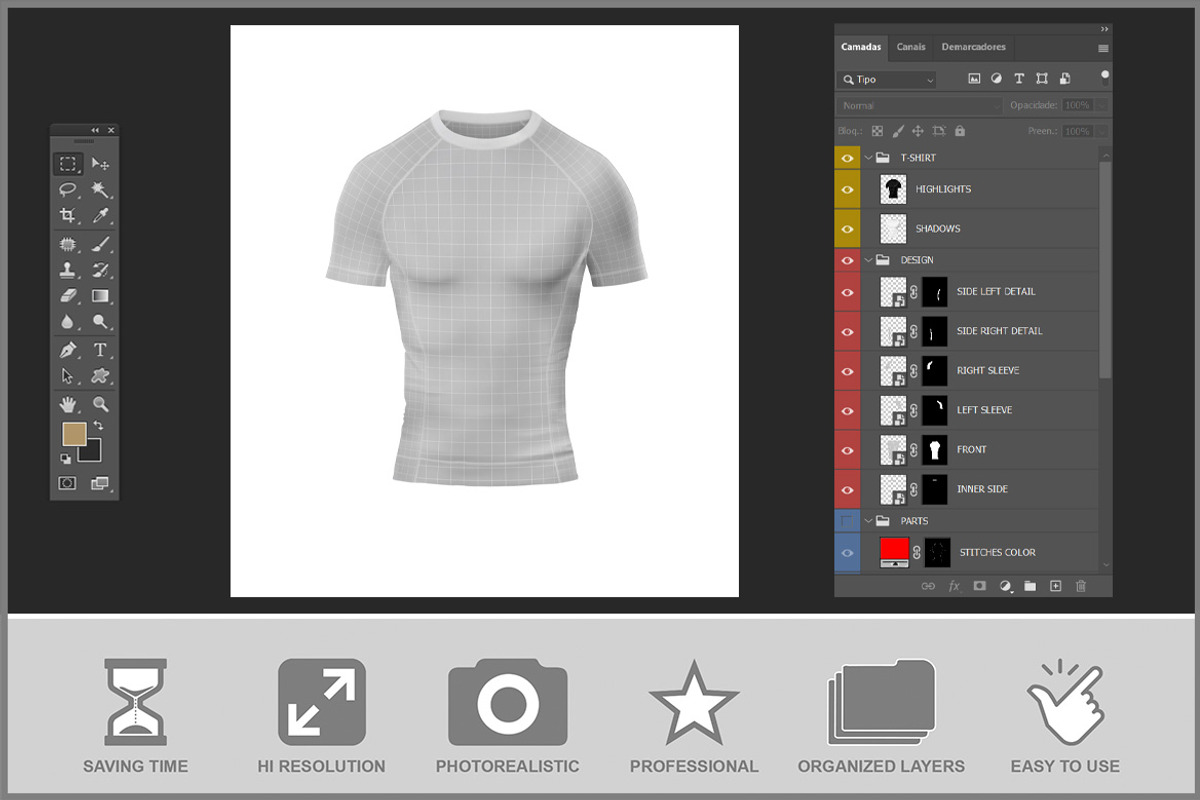Image resolution: width=1200 pixels, height=800 pixels.
Task: Create a new group folder icon
Action: [x=1030, y=586]
